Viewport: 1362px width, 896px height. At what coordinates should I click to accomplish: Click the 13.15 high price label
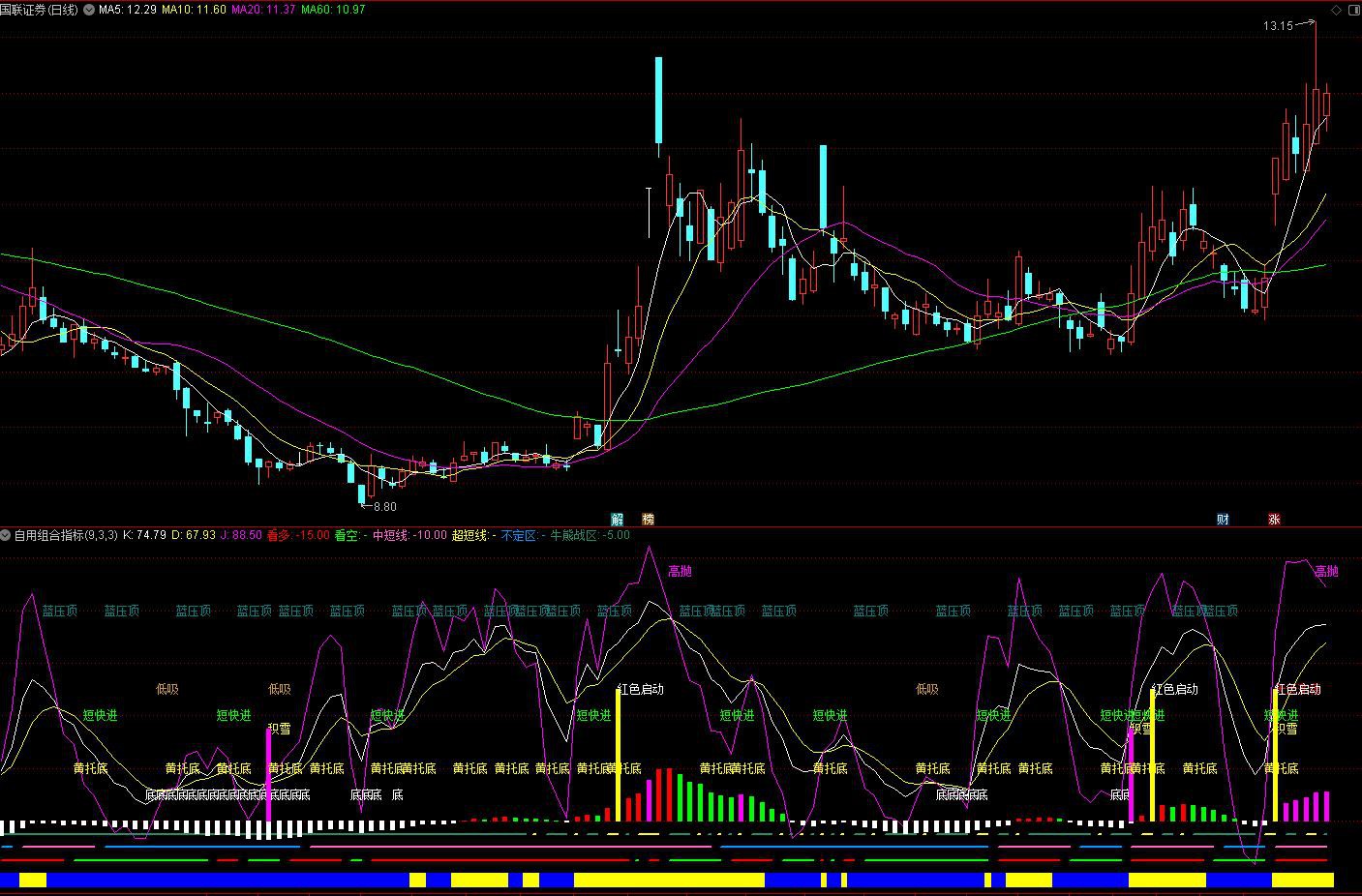(x=1278, y=26)
